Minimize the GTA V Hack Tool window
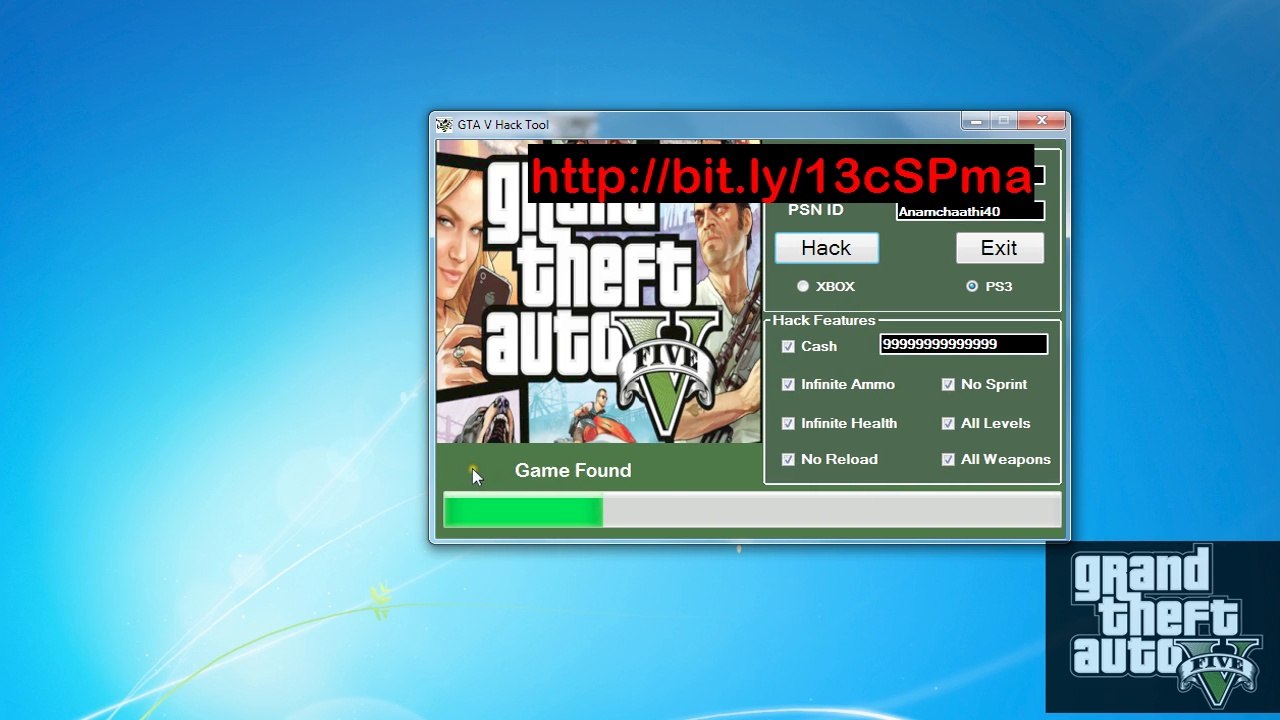 click(x=975, y=121)
